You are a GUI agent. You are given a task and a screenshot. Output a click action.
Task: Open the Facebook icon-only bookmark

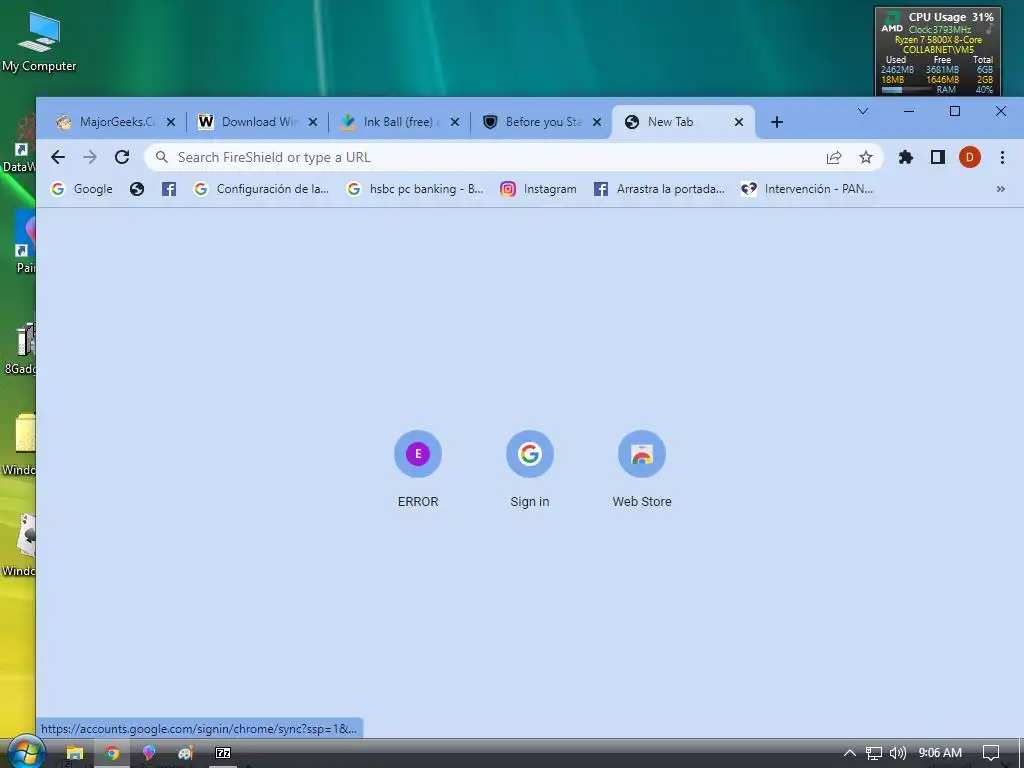(x=168, y=189)
